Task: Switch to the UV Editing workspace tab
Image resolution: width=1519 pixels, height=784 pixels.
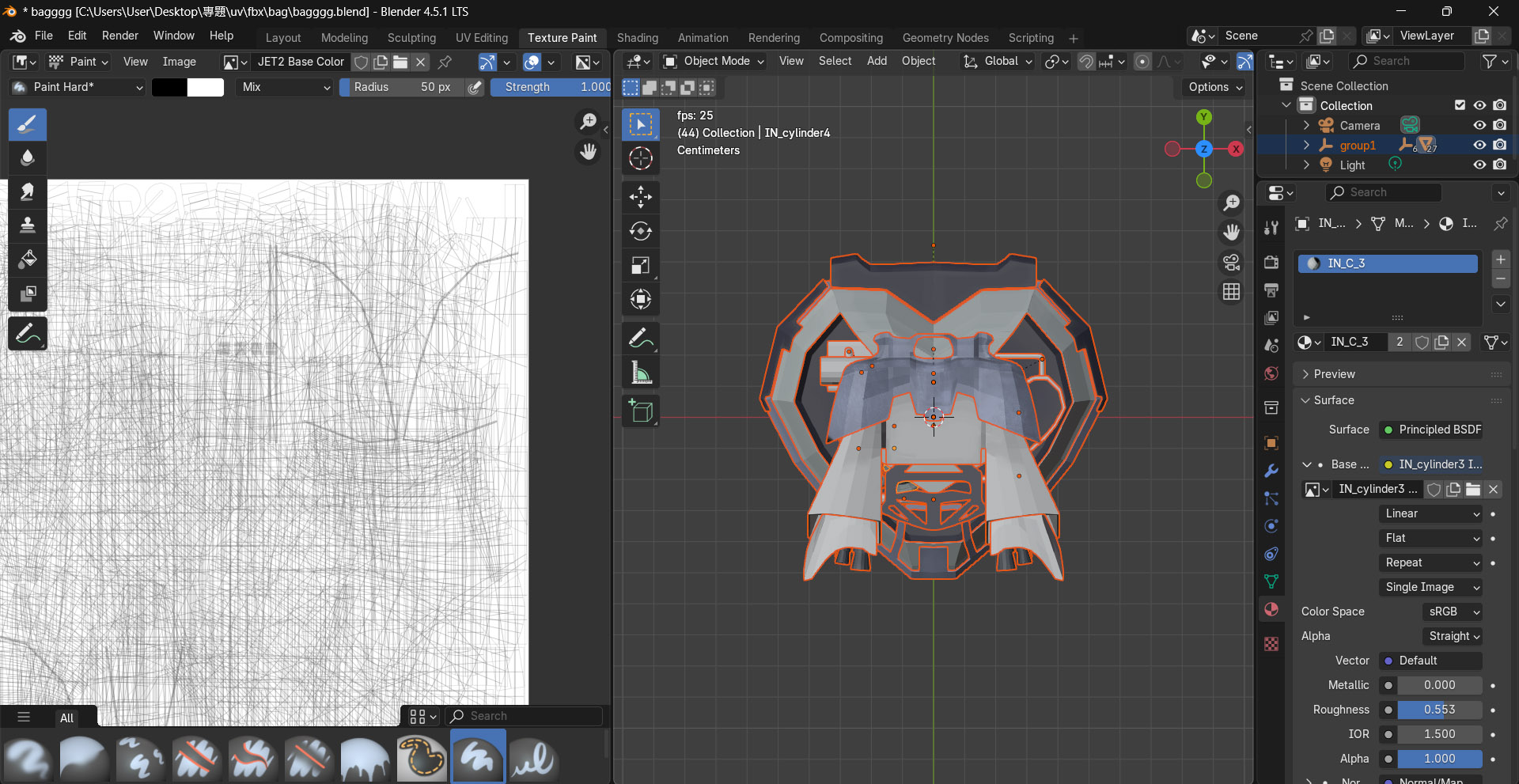Action: point(482,38)
